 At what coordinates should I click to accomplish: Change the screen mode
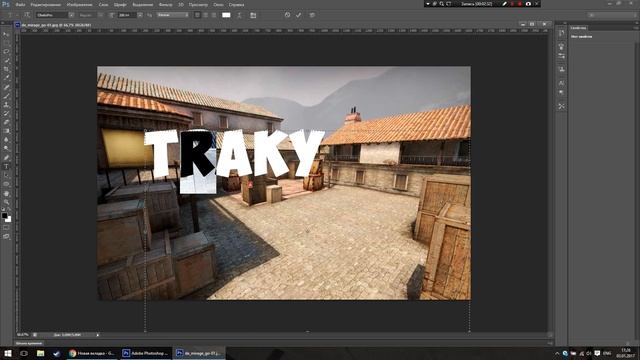click(6, 236)
